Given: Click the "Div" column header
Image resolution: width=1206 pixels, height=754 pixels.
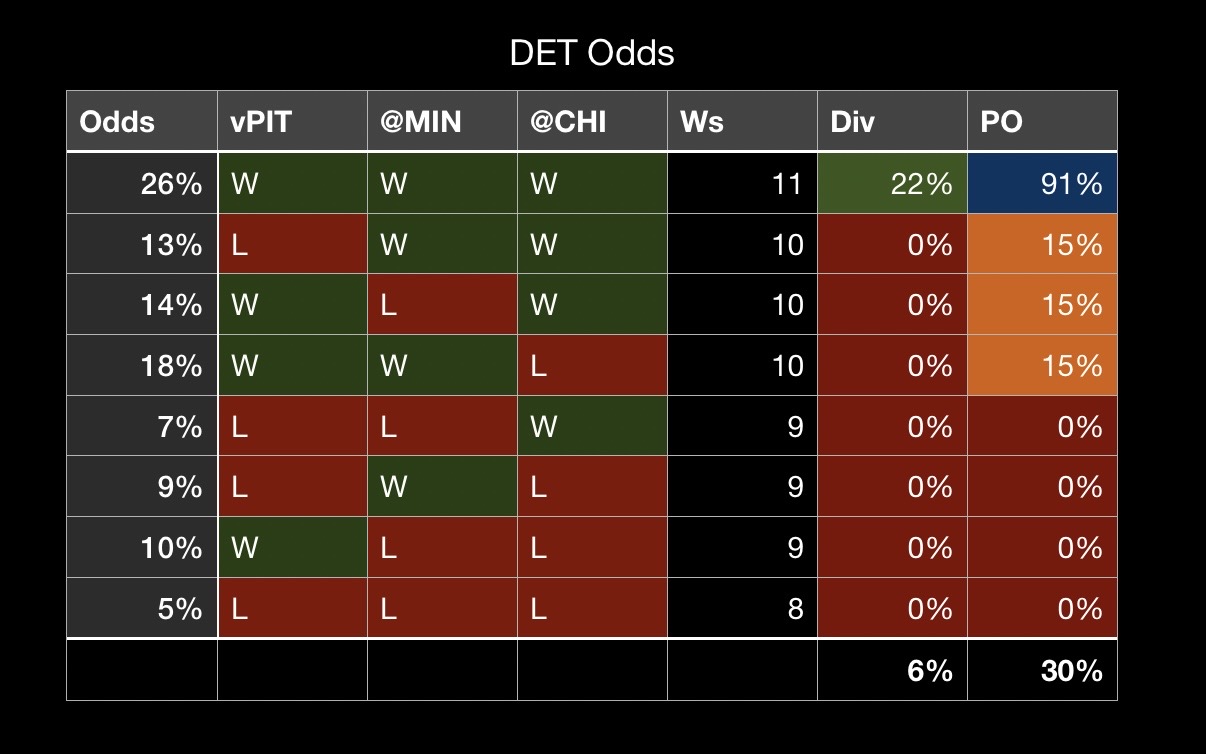Looking at the screenshot, I should point(892,122).
